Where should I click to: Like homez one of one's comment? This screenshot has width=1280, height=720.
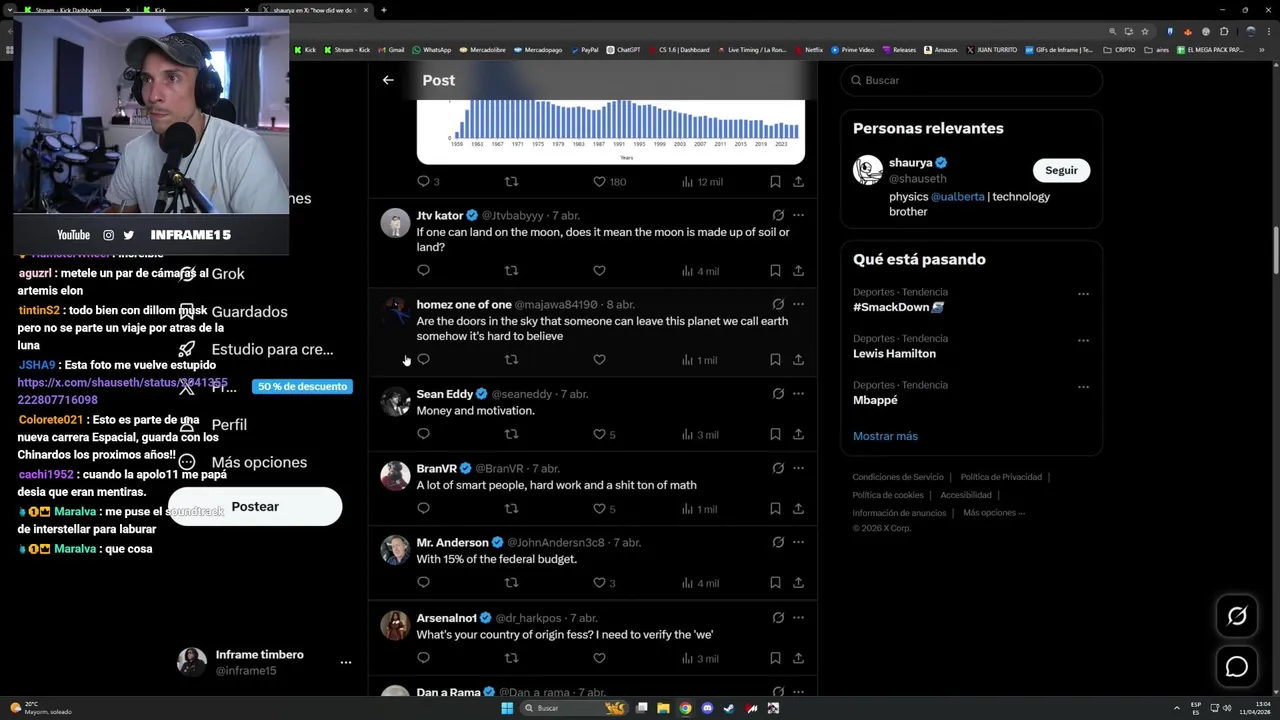pyautogui.click(x=599, y=359)
